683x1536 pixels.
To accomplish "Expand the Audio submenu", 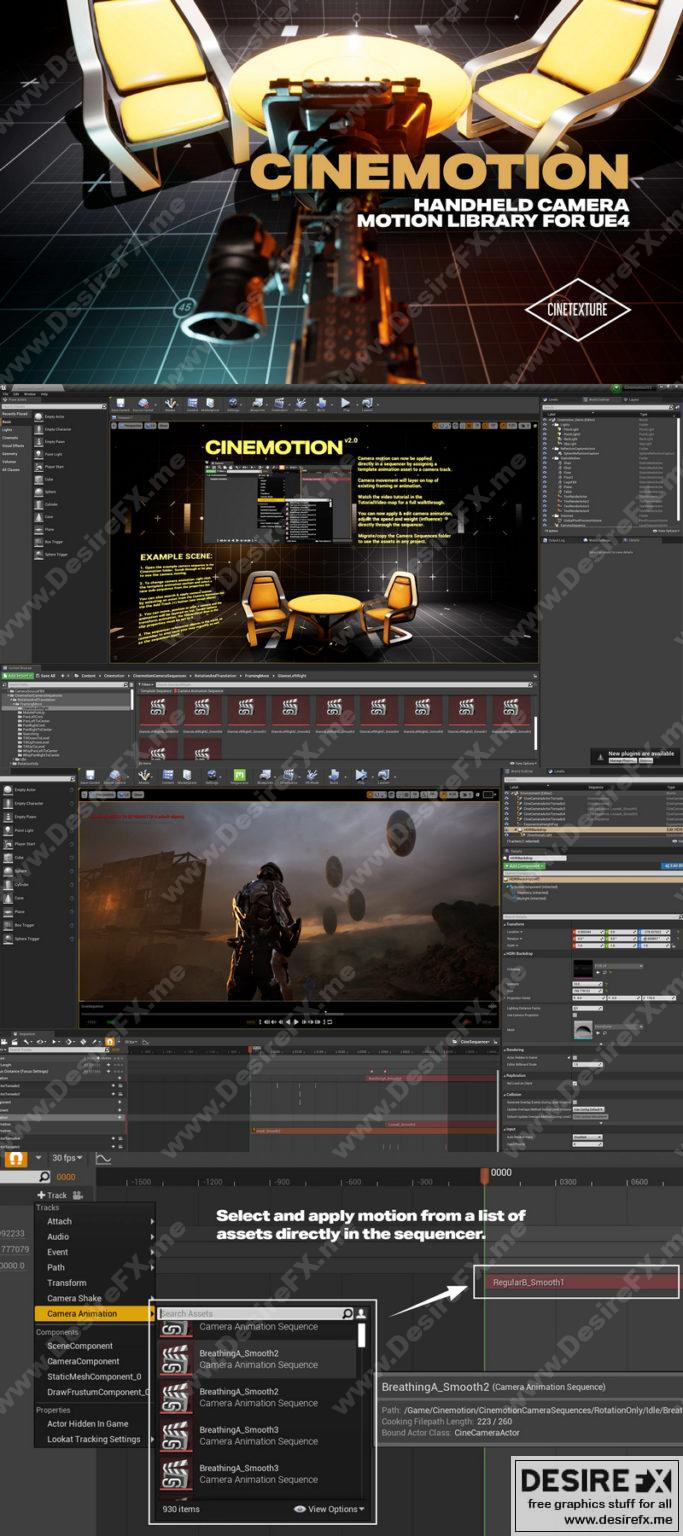I will pos(96,1237).
